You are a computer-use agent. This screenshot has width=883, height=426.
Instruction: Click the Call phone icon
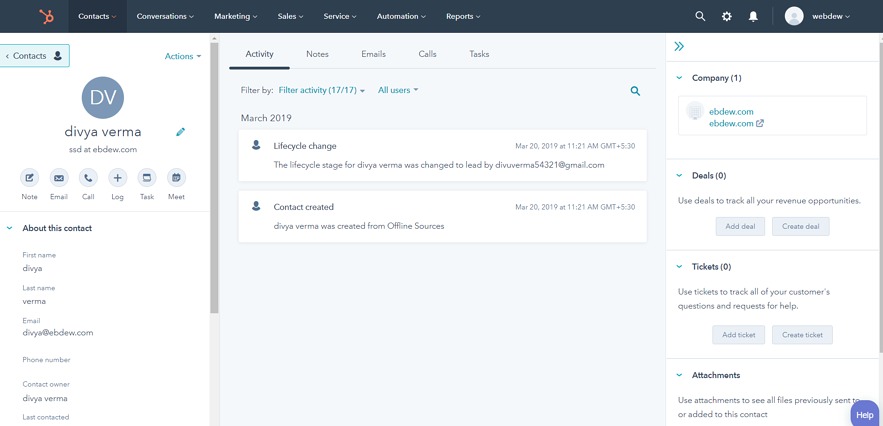point(88,178)
